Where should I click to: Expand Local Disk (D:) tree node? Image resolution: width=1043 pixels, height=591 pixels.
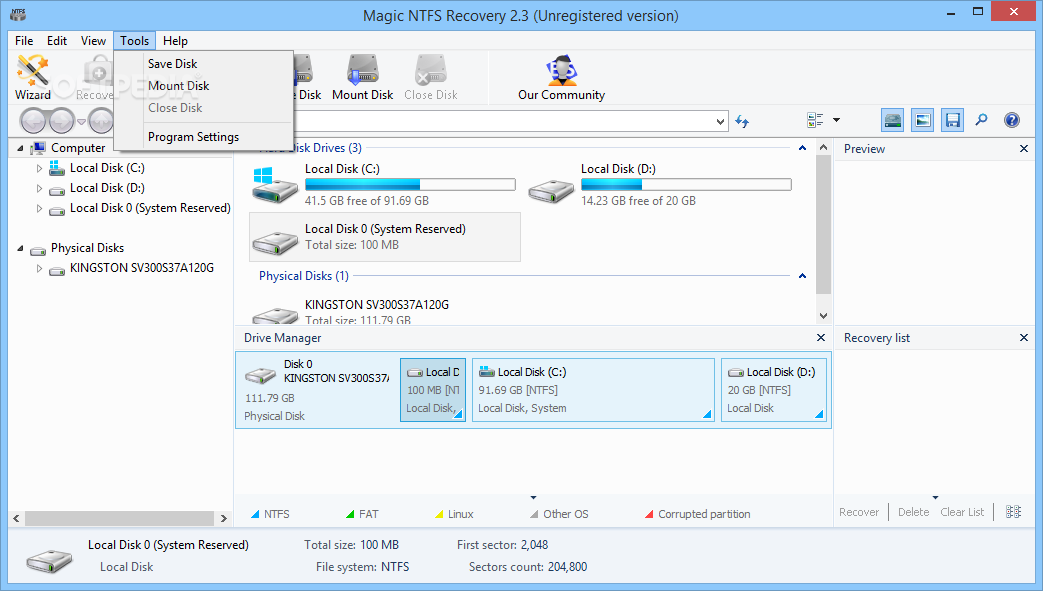[x=39, y=188]
